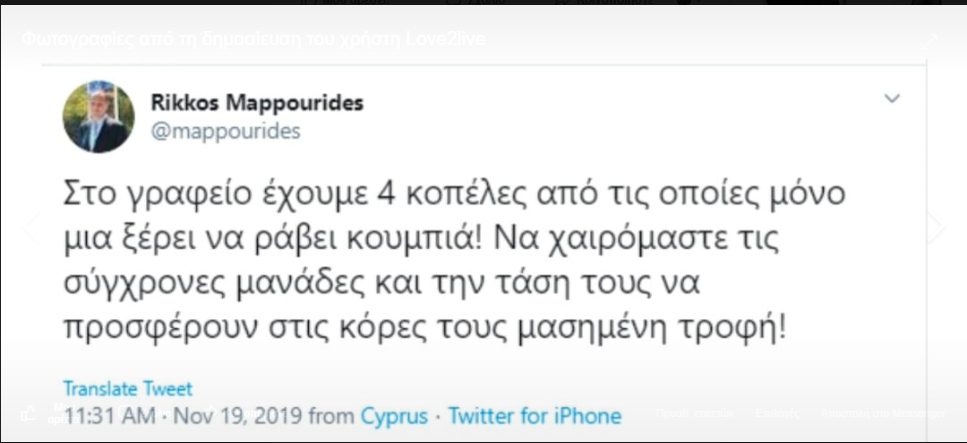
Task: Click the Love2live user name in title
Action: pyautogui.click(x=445, y=39)
